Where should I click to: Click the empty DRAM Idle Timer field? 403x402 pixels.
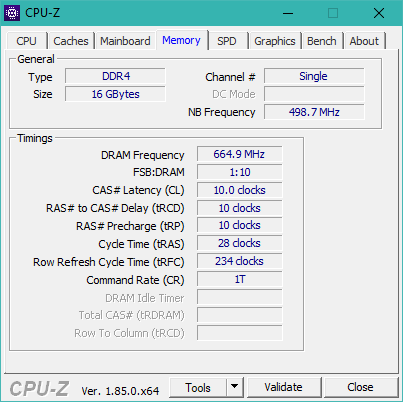pos(239,297)
